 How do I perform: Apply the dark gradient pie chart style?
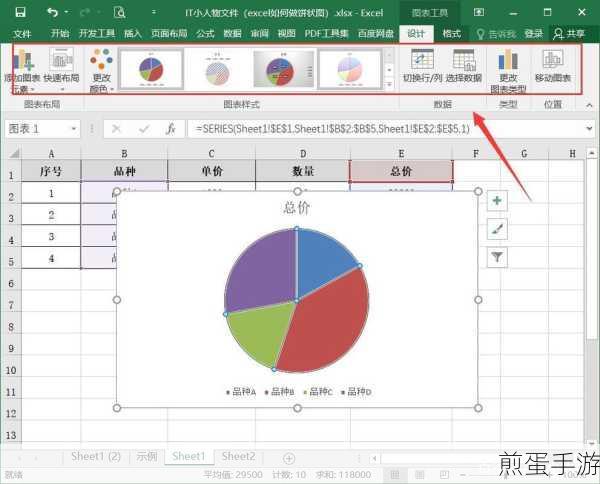click(x=284, y=69)
